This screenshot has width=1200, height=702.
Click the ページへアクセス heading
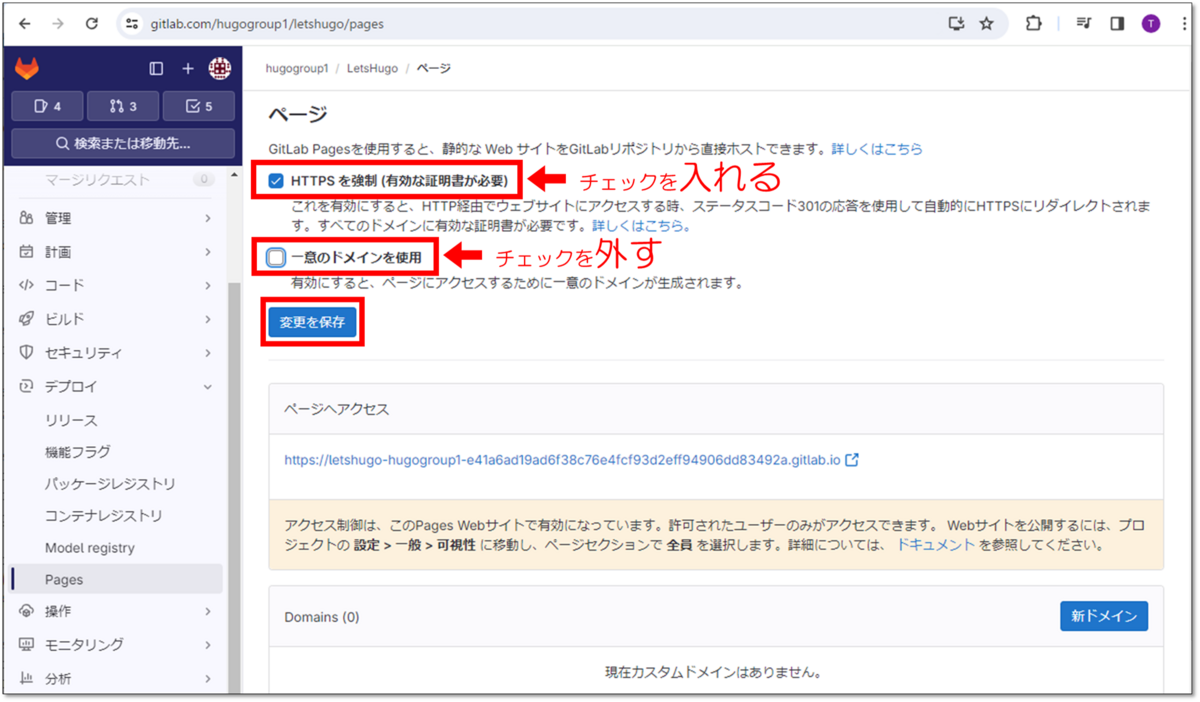coord(337,410)
